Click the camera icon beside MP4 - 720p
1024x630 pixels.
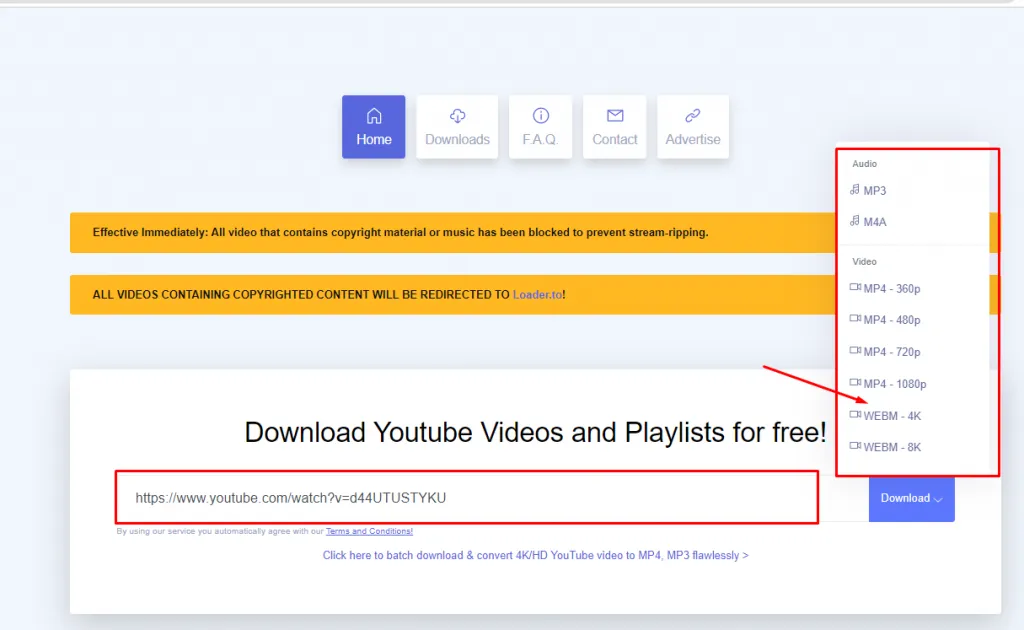click(x=855, y=351)
